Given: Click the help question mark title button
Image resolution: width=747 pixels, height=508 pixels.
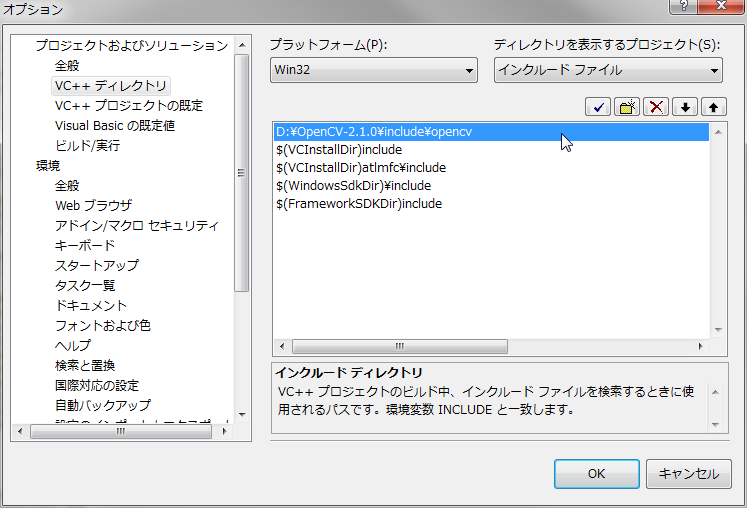Looking at the screenshot, I should coord(684,6).
